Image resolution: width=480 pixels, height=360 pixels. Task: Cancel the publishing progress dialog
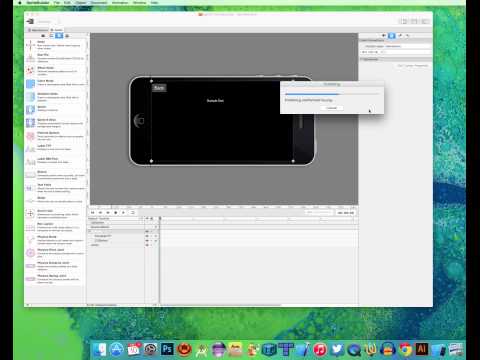click(x=332, y=108)
